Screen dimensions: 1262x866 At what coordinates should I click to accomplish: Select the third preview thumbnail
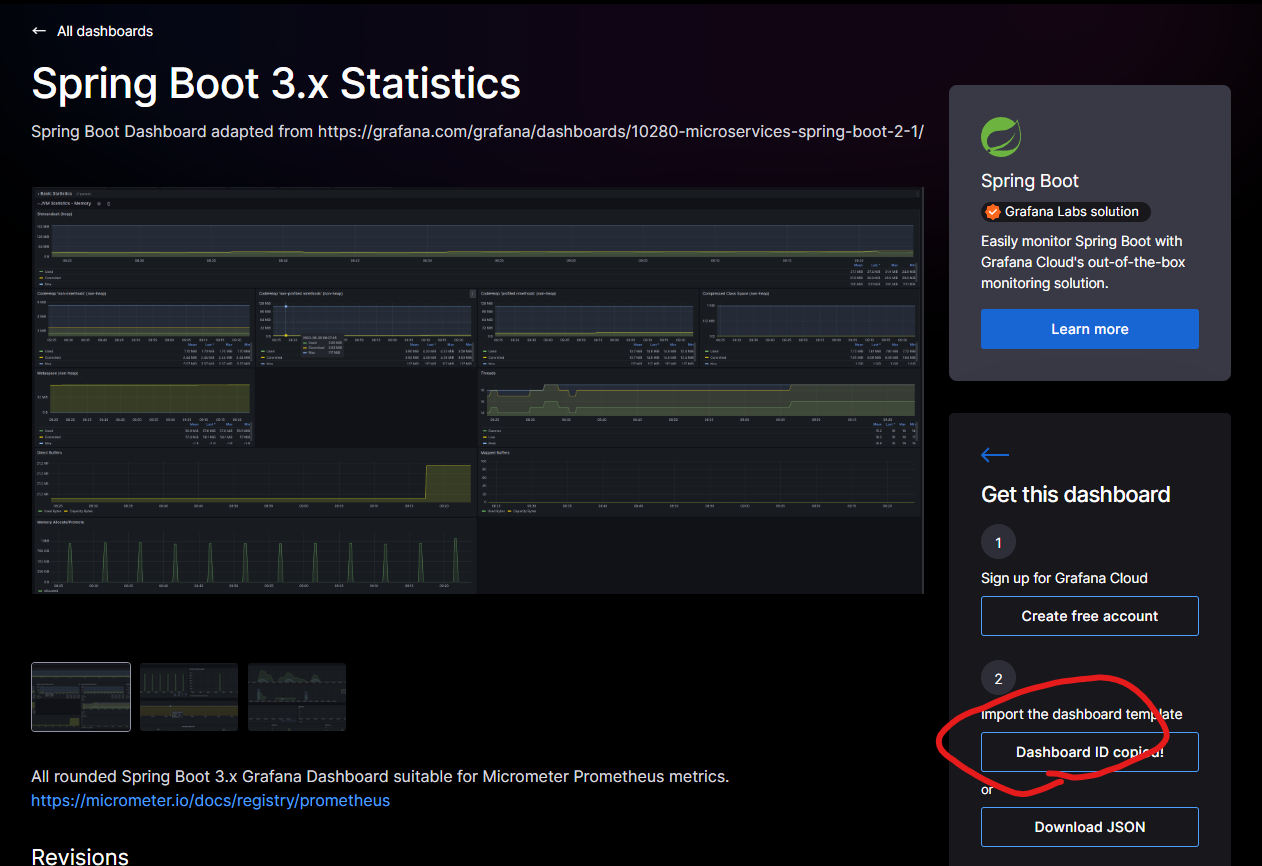point(297,697)
